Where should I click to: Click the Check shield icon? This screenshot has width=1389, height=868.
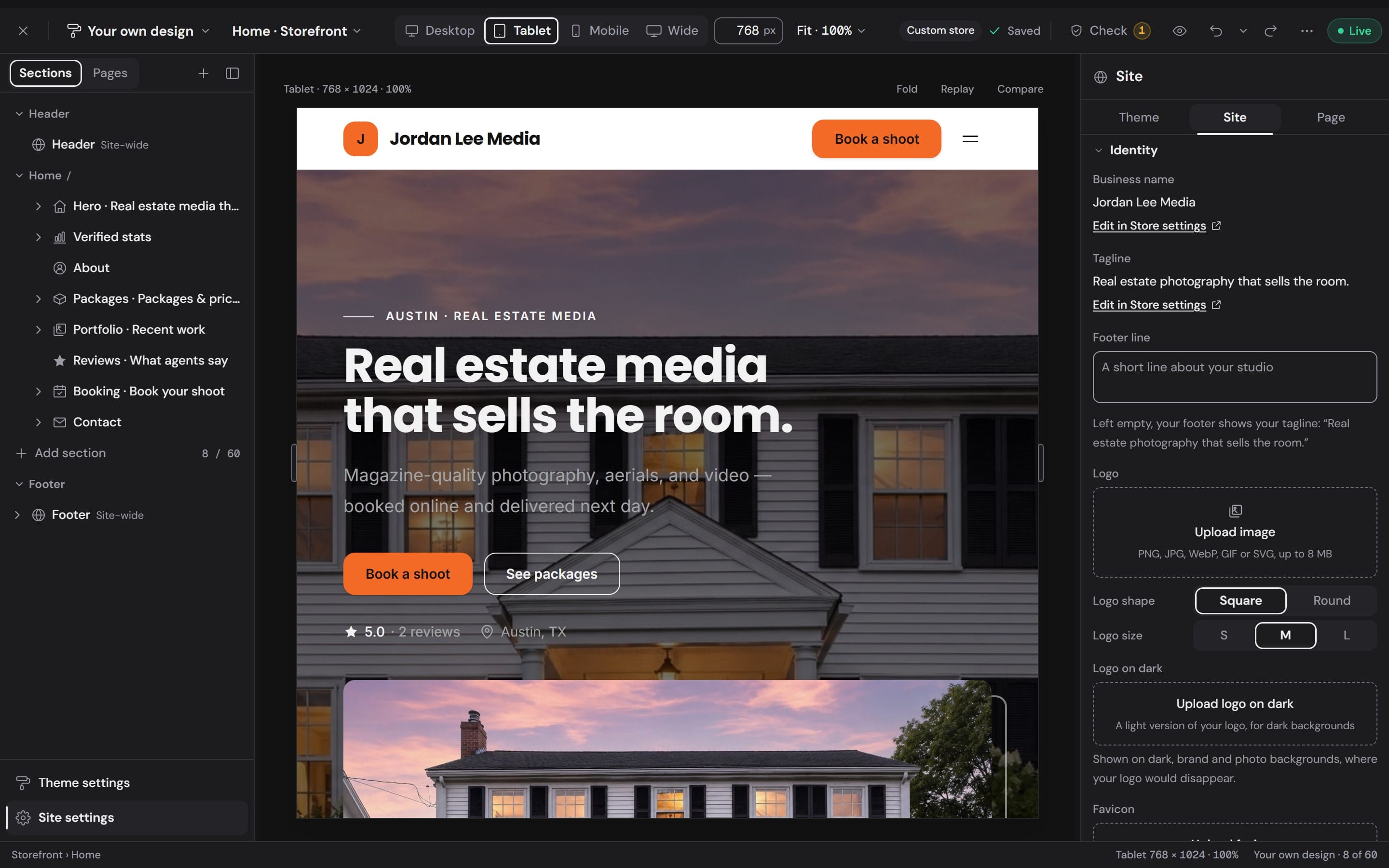click(x=1076, y=31)
